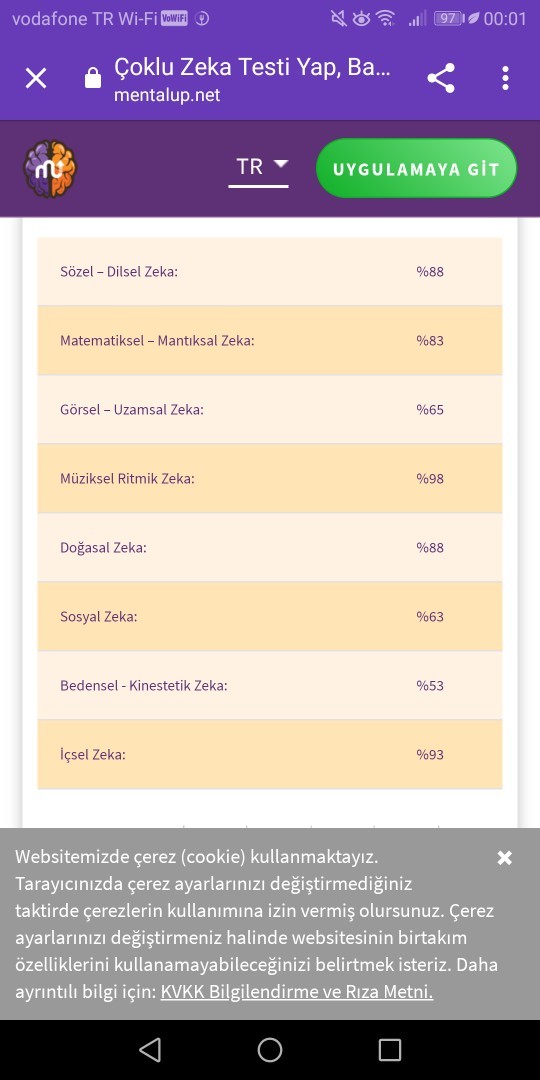Screen dimensions: 540x1080
Task: Open KVKK Bilgilendirme ve Rıza Metni link
Action: click(x=297, y=992)
